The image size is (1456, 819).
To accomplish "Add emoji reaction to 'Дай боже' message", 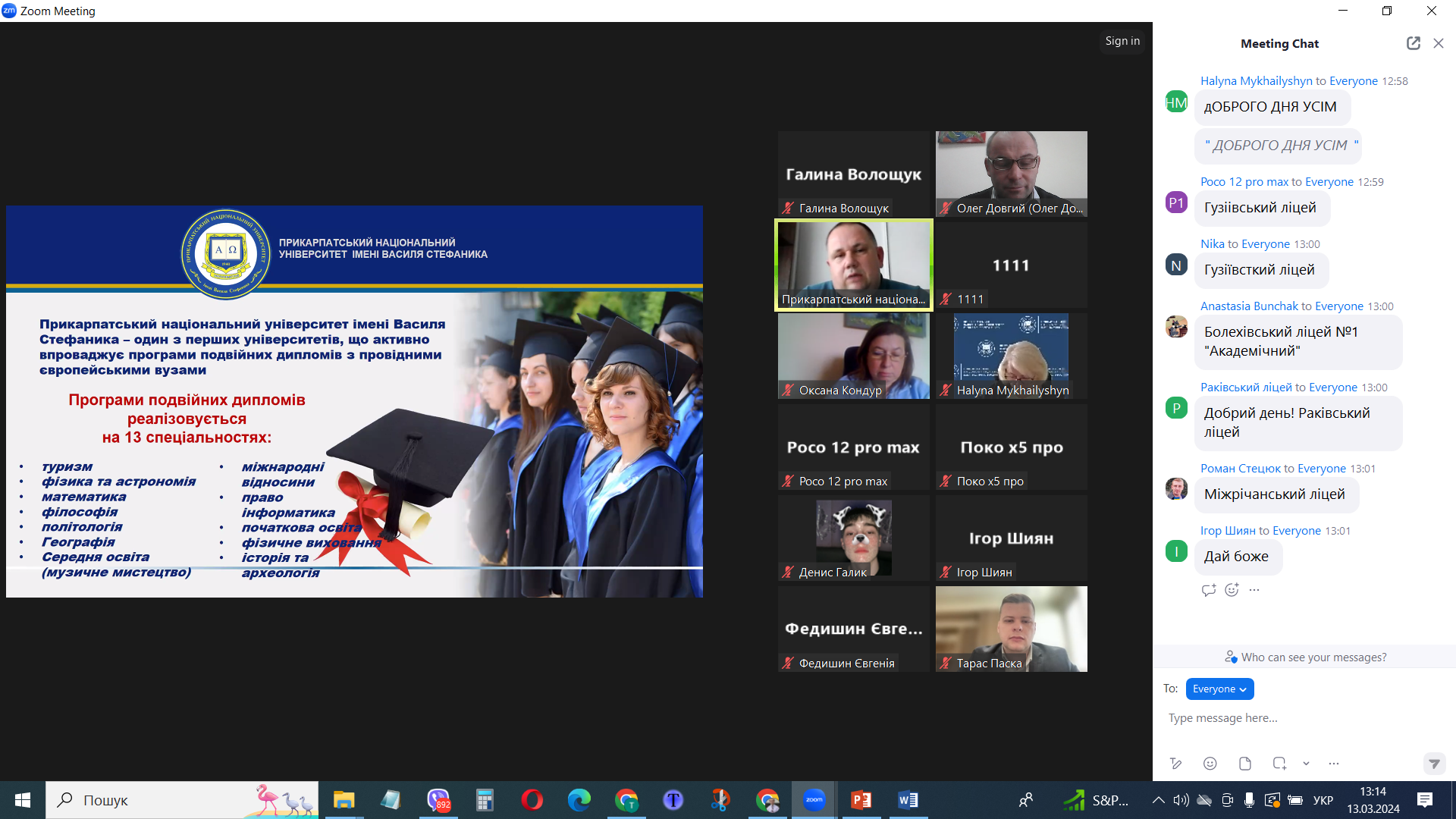I will coord(1232,590).
